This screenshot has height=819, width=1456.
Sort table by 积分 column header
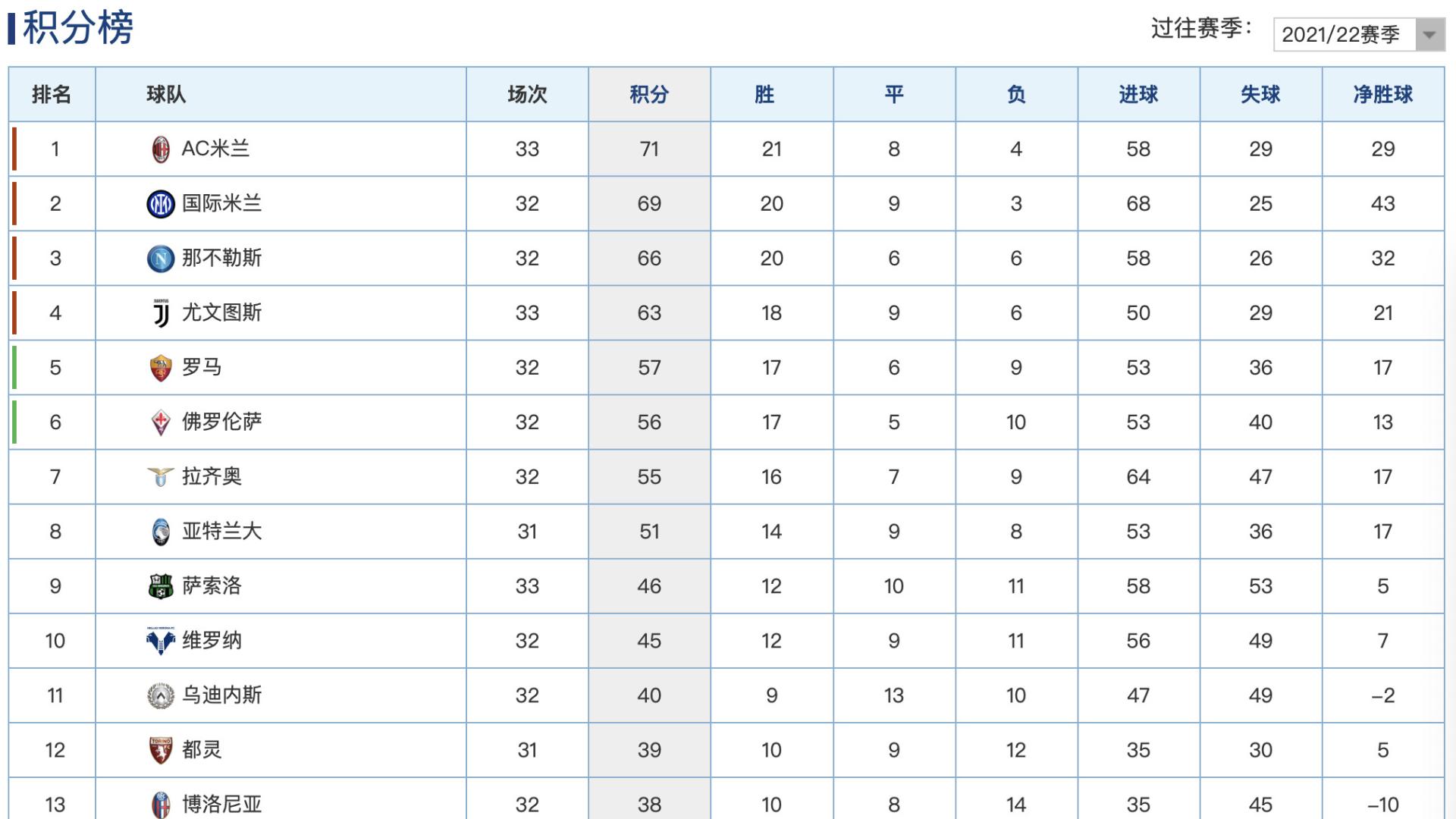[x=649, y=95]
